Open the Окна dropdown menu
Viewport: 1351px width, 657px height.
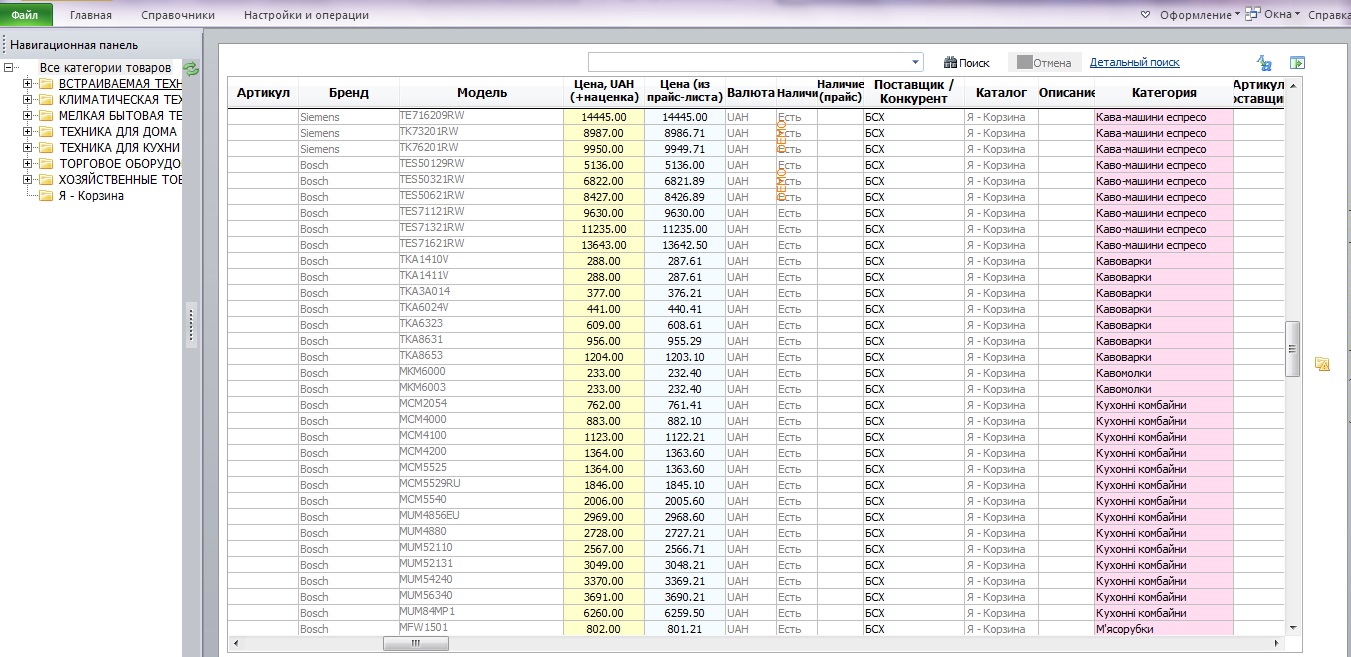pyautogui.click(x=1282, y=15)
